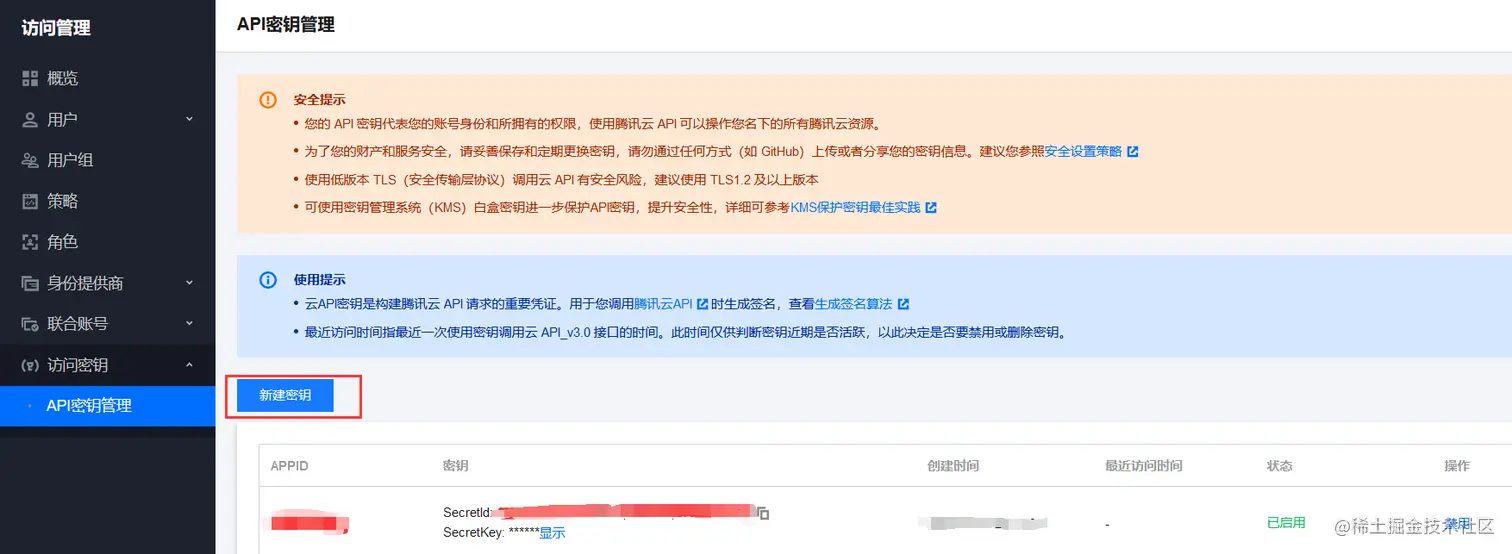Click the 禁用 action link
This screenshot has width=1512, height=554.
point(1457,524)
